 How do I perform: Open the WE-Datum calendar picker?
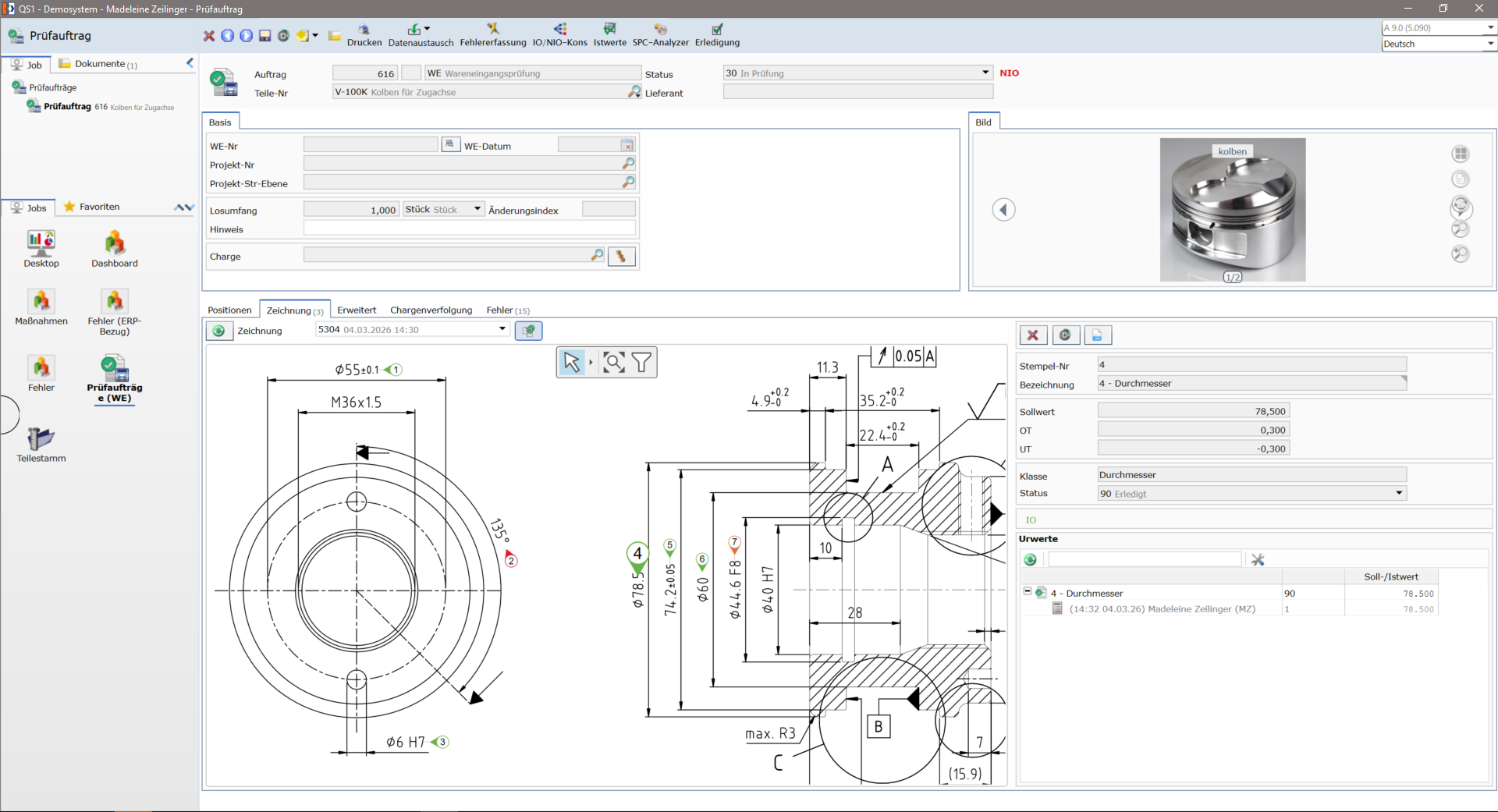[627, 145]
